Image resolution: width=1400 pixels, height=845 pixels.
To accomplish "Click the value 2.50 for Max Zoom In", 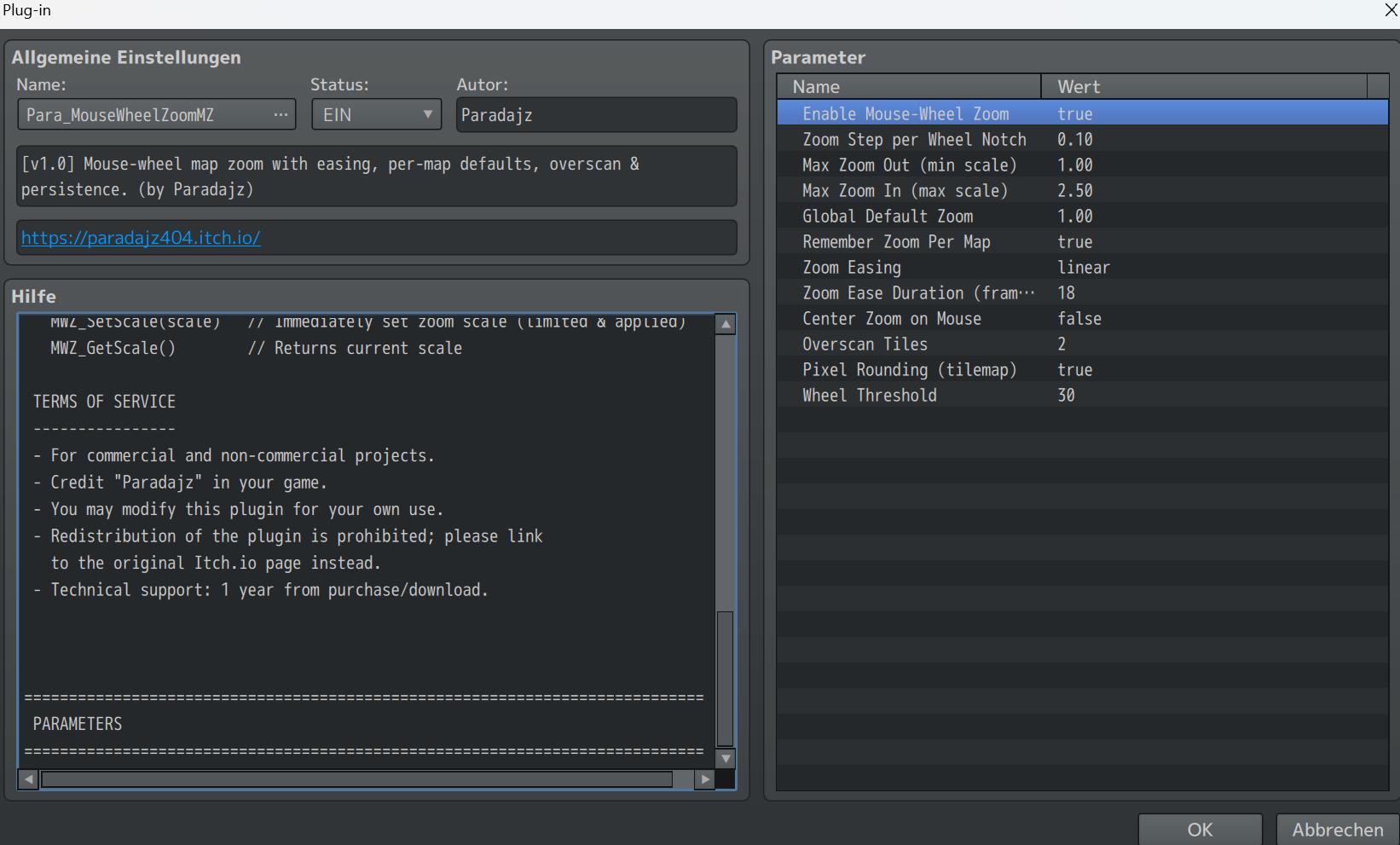I will click(1074, 190).
